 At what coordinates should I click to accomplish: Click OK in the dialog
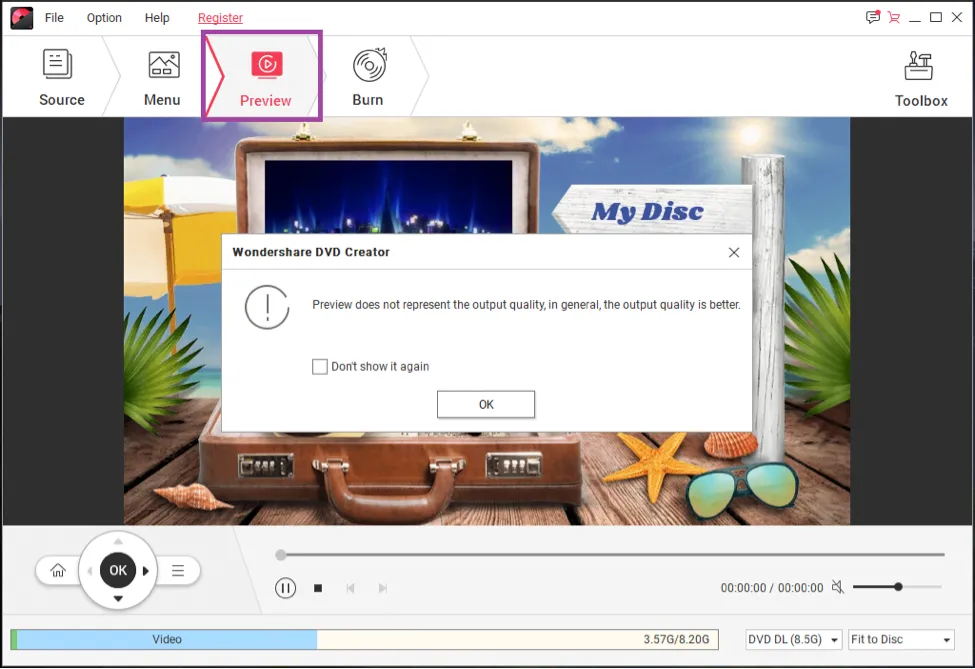[x=486, y=404]
